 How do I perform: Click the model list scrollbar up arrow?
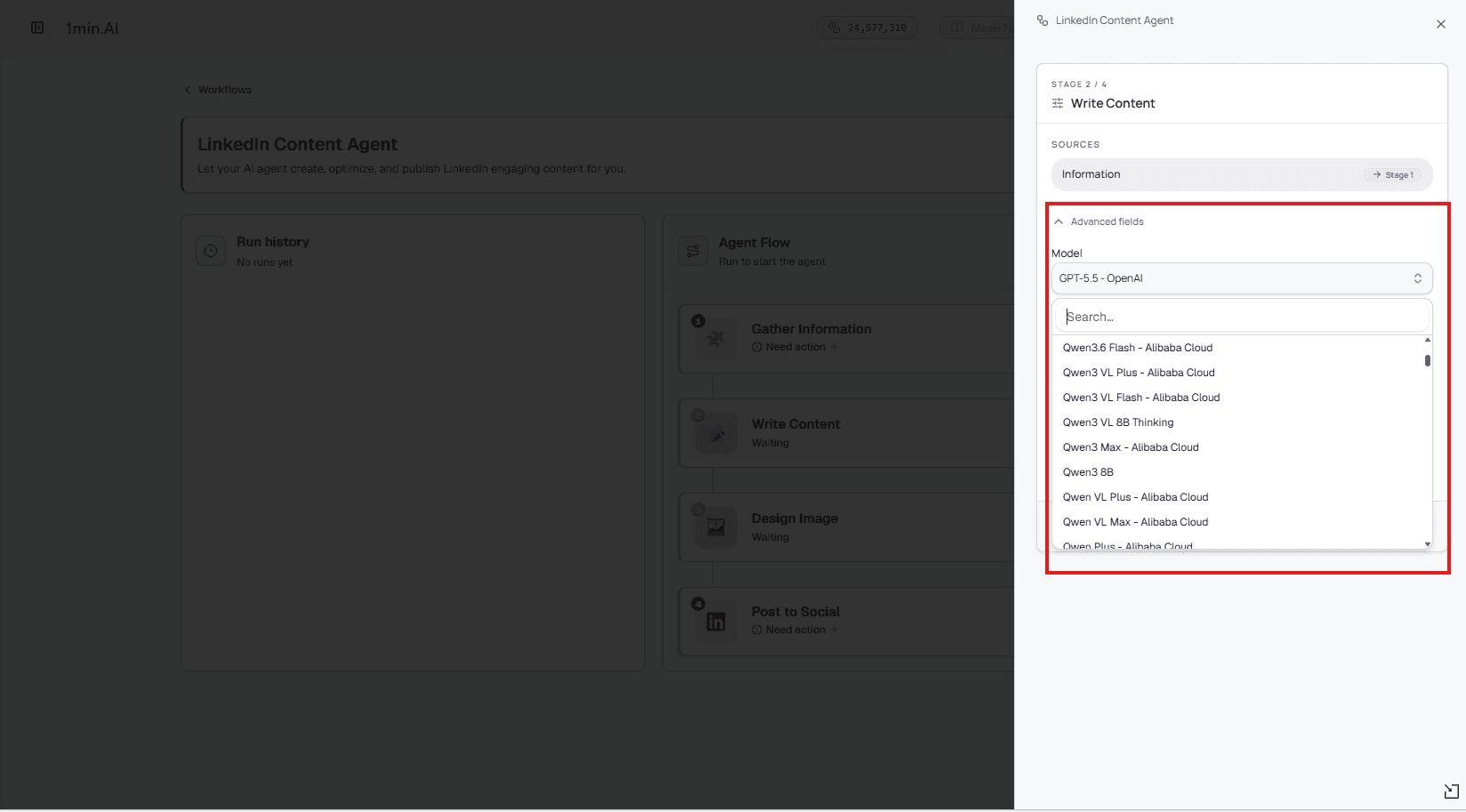click(1428, 341)
